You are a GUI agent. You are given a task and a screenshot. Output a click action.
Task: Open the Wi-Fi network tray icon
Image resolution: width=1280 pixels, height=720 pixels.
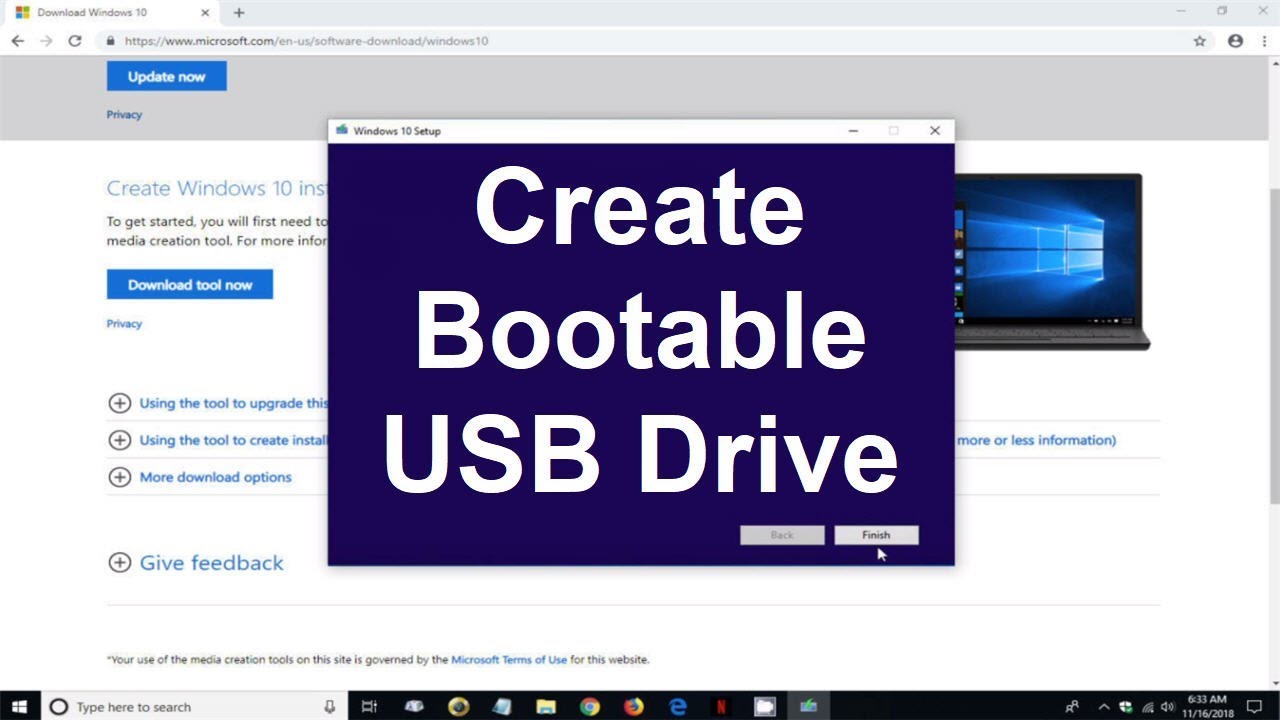click(1147, 706)
